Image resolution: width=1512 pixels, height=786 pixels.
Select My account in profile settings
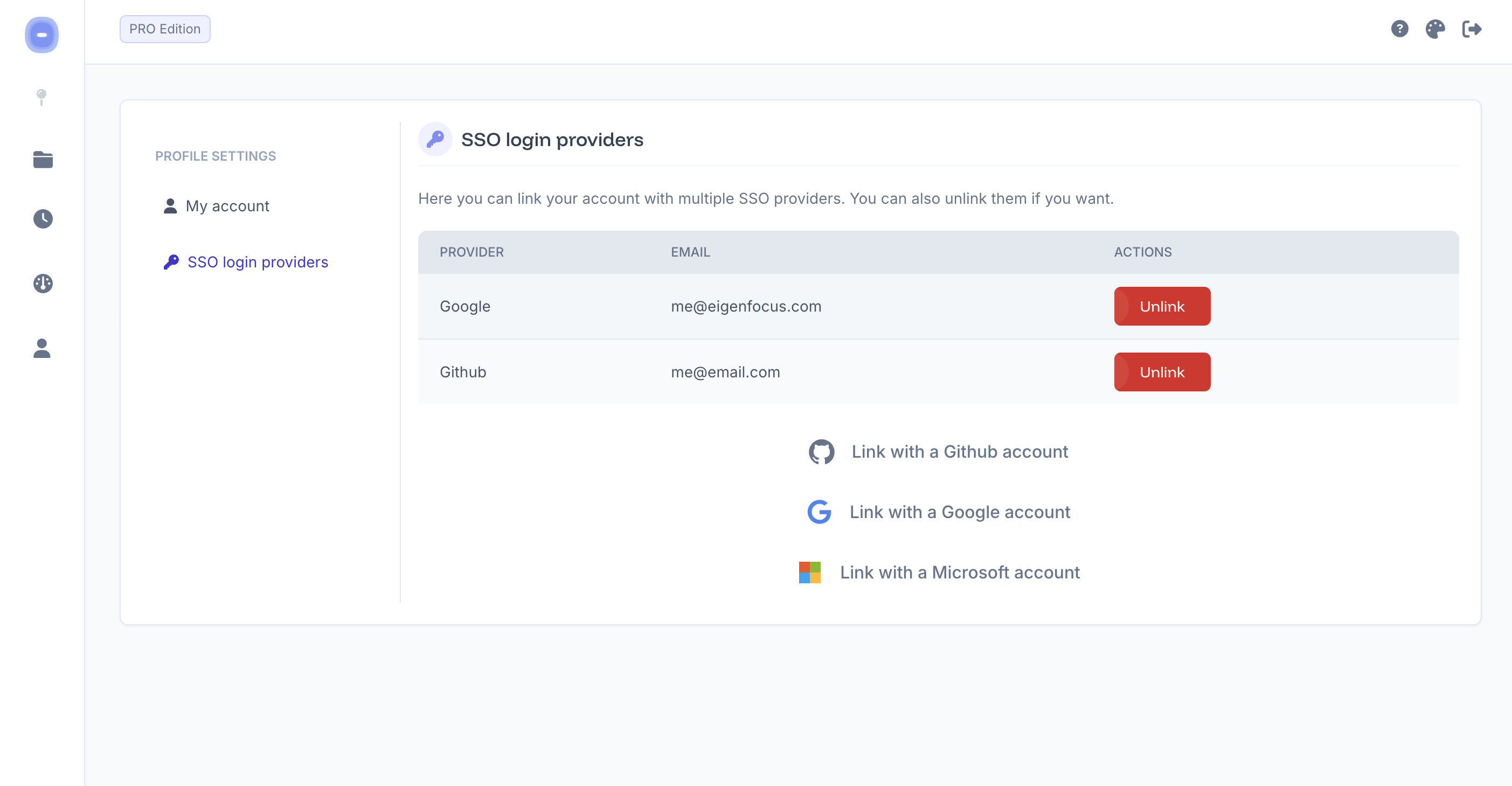227,206
